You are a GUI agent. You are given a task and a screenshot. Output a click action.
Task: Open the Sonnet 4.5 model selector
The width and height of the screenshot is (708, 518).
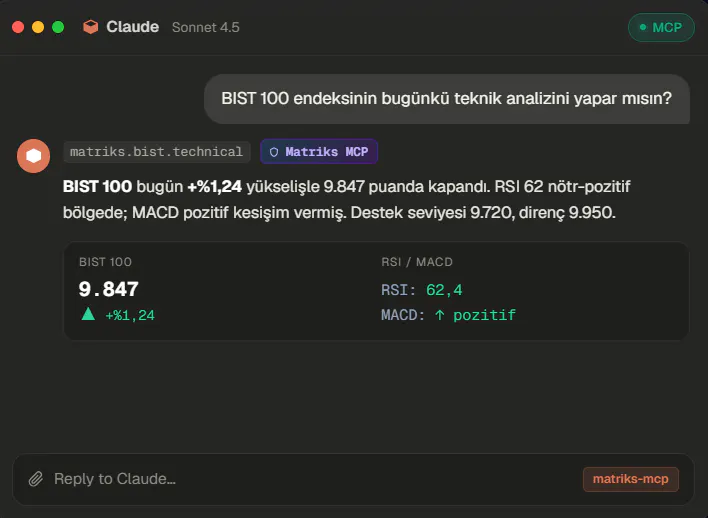click(x=205, y=28)
